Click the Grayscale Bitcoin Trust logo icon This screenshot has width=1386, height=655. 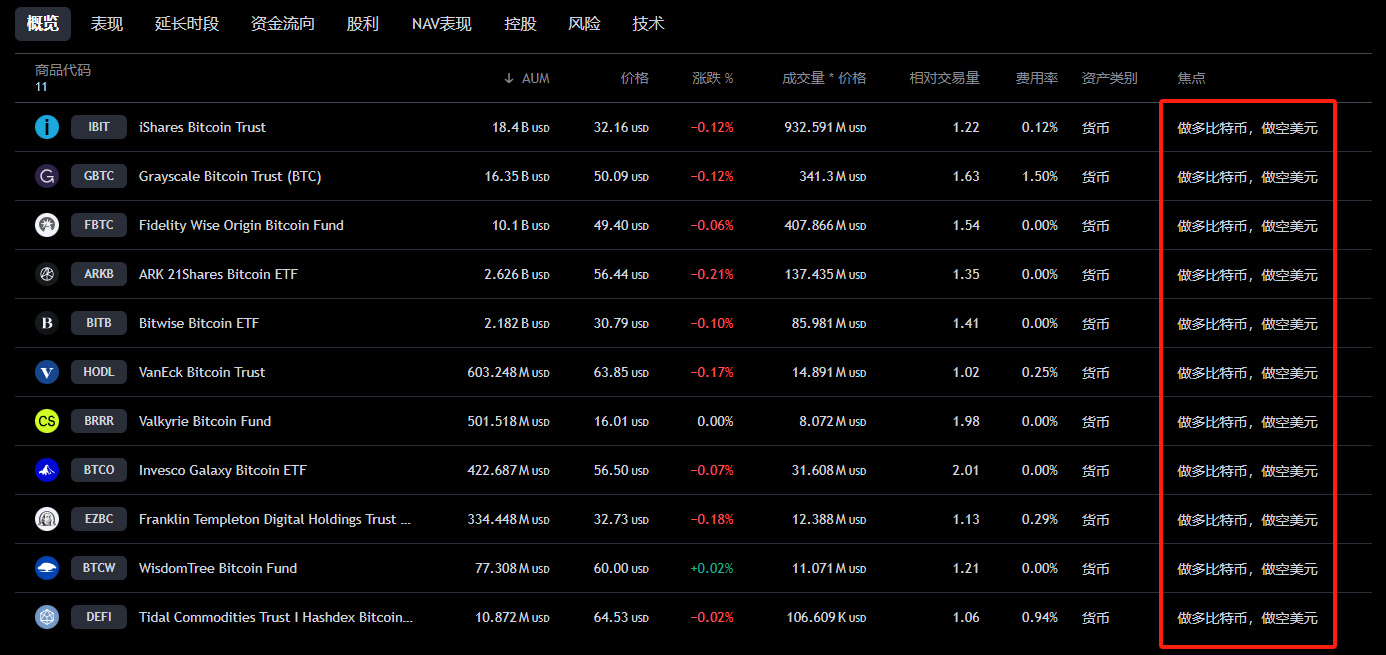click(x=47, y=176)
